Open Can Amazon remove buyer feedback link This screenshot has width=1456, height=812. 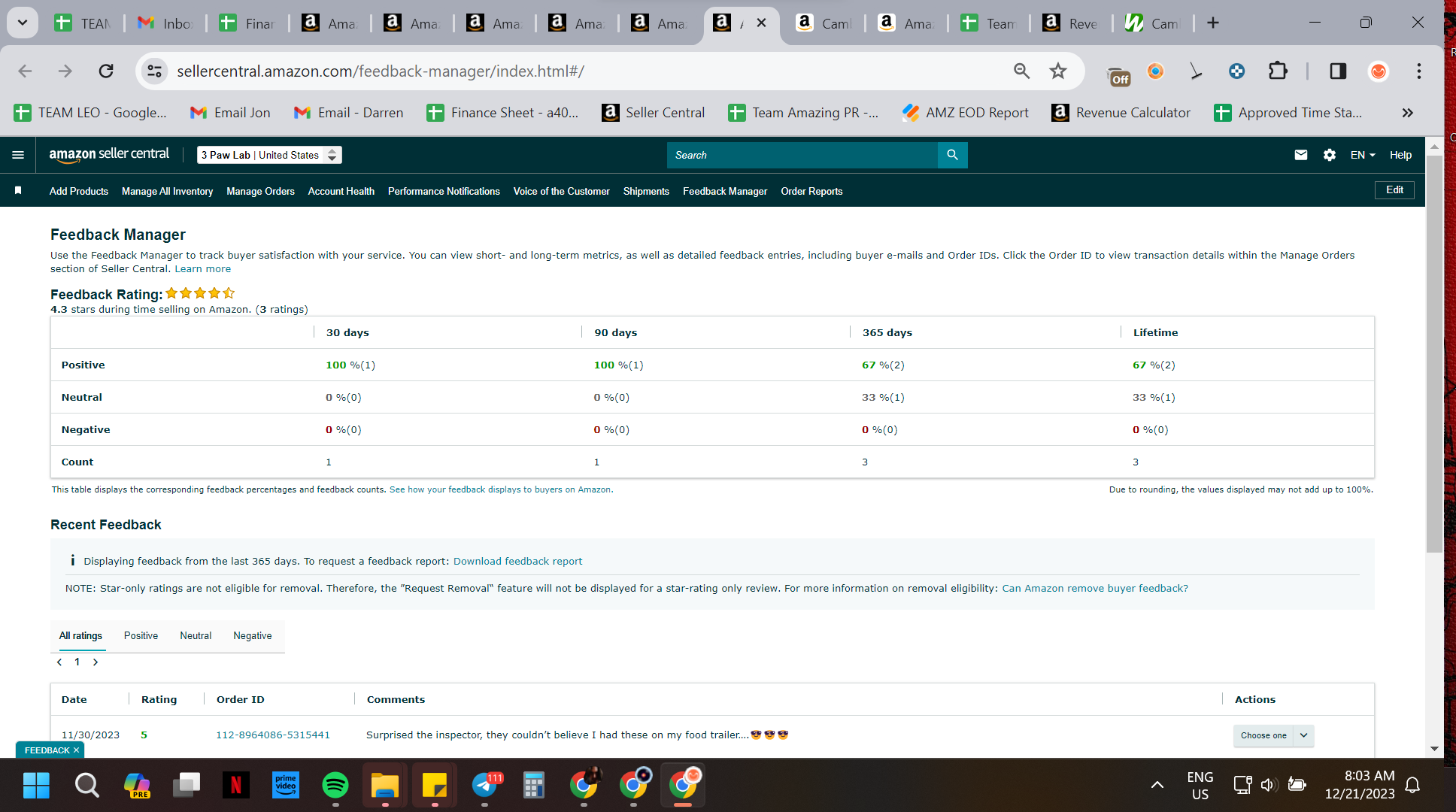click(x=1095, y=589)
